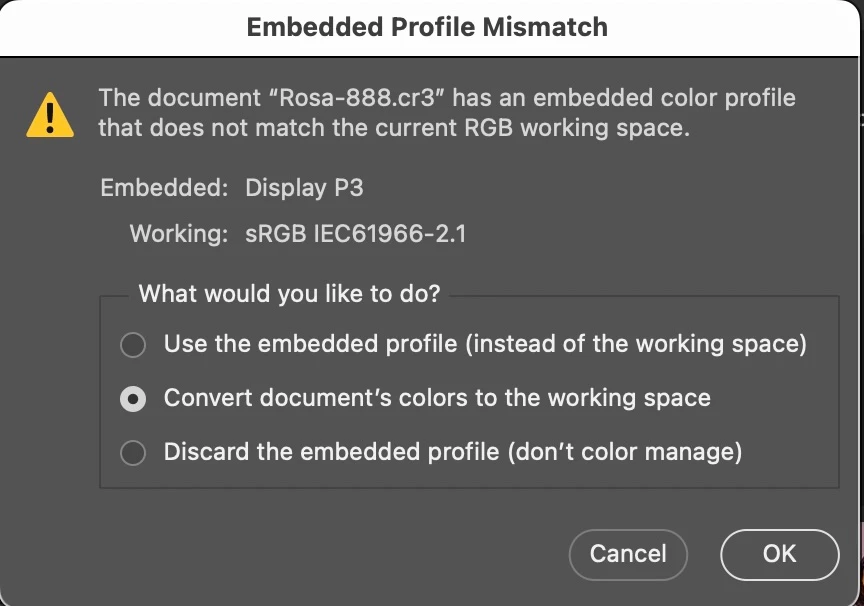Image resolution: width=864 pixels, height=606 pixels.
Task: Click the 'sRGB IEC61966-2.1' working space value
Action: tap(356, 235)
